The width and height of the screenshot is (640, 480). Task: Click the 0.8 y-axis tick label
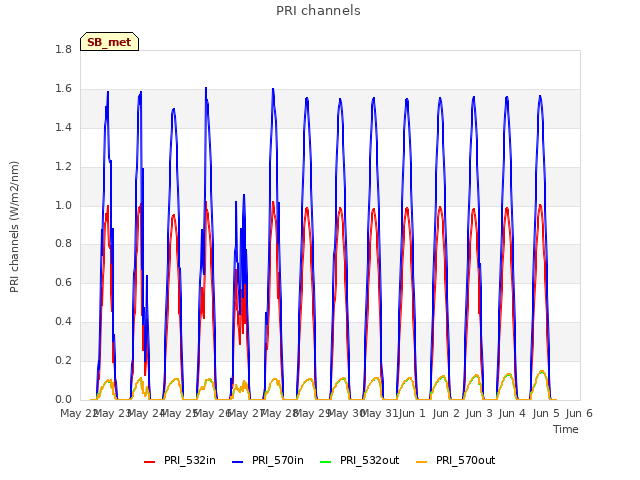click(x=63, y=244)
